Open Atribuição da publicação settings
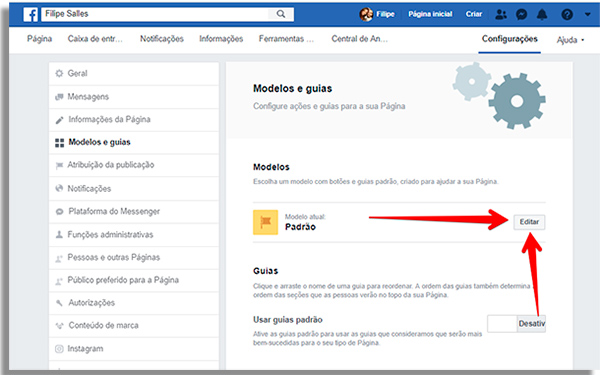 pos(134,165)
